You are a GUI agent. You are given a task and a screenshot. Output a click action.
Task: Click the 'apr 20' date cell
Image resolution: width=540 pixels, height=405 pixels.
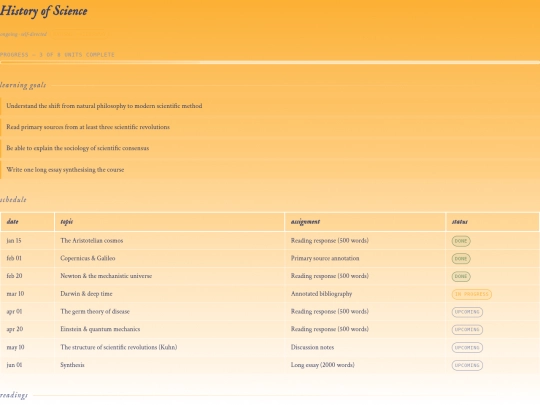[x=28, y=329]
